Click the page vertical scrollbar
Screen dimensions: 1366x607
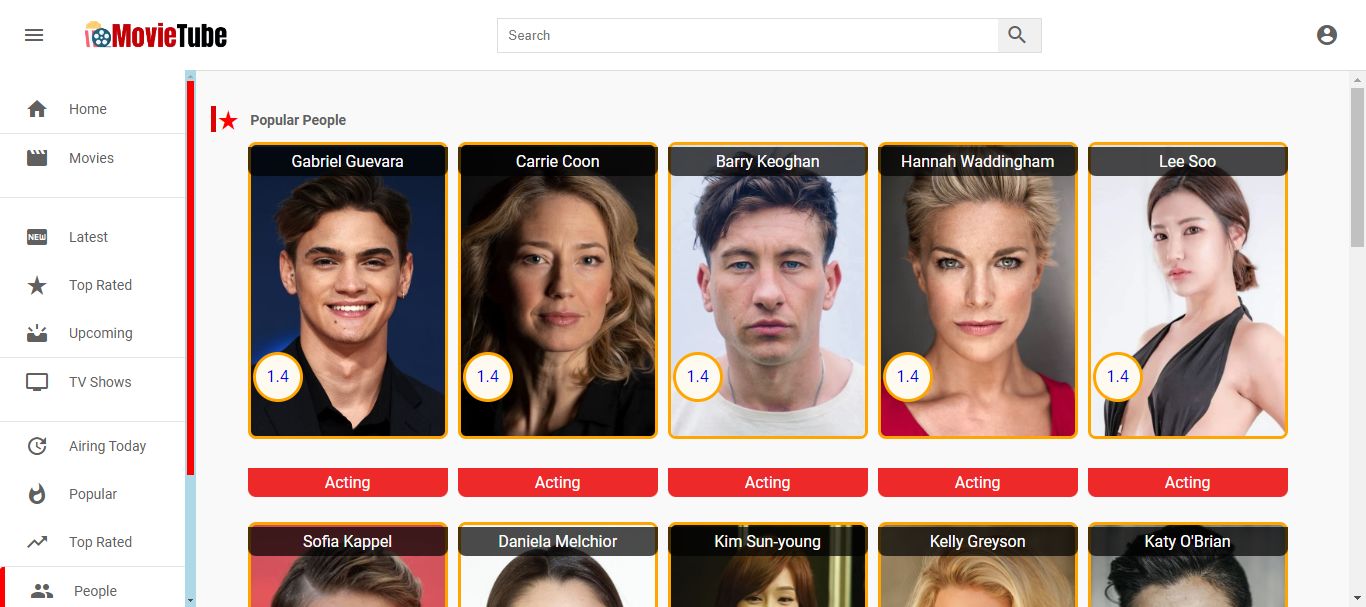1357,167
